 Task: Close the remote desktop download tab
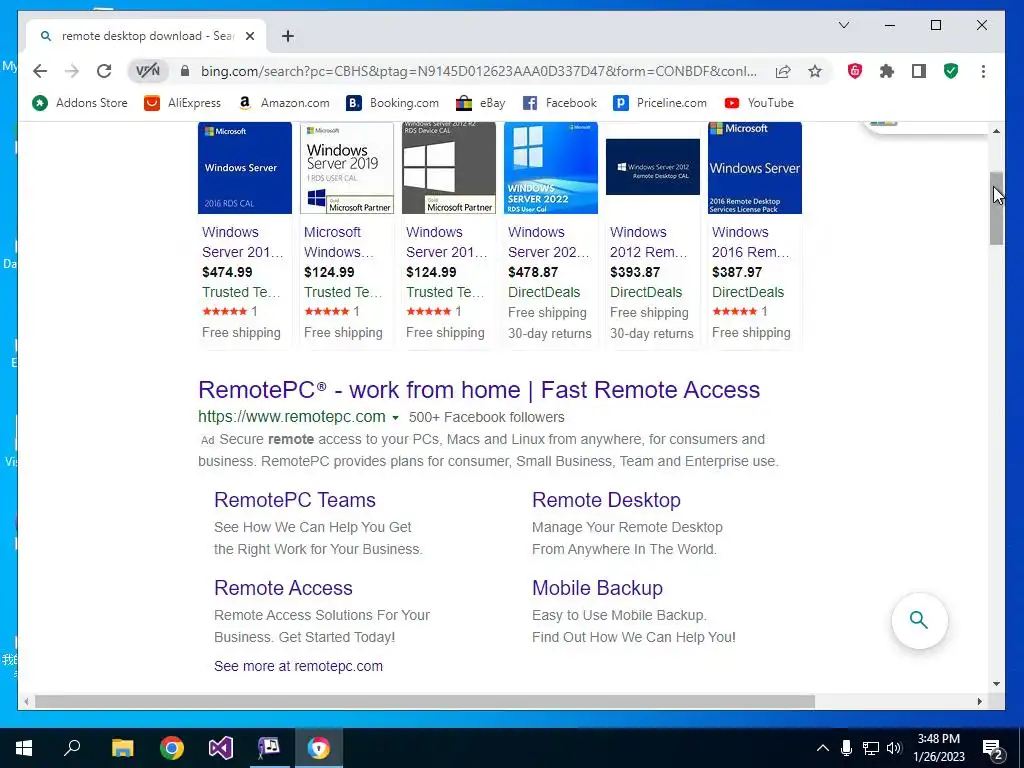(x=250, y=36)
